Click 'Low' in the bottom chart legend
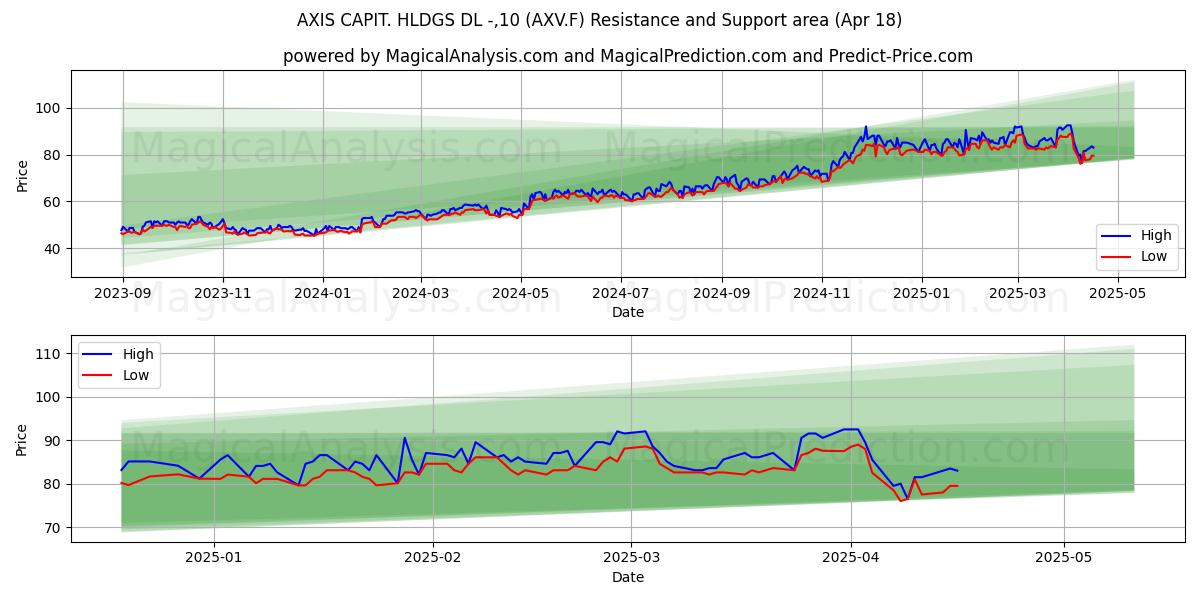 136,375
